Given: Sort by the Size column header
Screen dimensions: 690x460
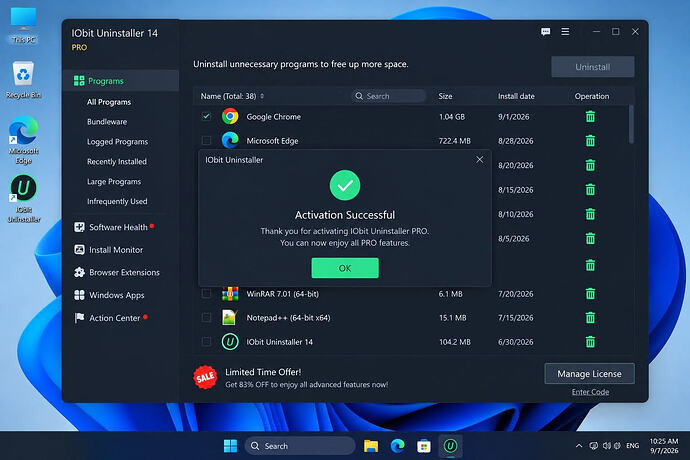Looking at the screenshot, I should (445, 96).
